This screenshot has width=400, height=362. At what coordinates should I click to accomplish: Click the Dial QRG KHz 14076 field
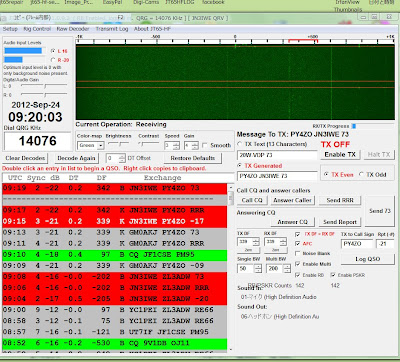coord(38,141)
